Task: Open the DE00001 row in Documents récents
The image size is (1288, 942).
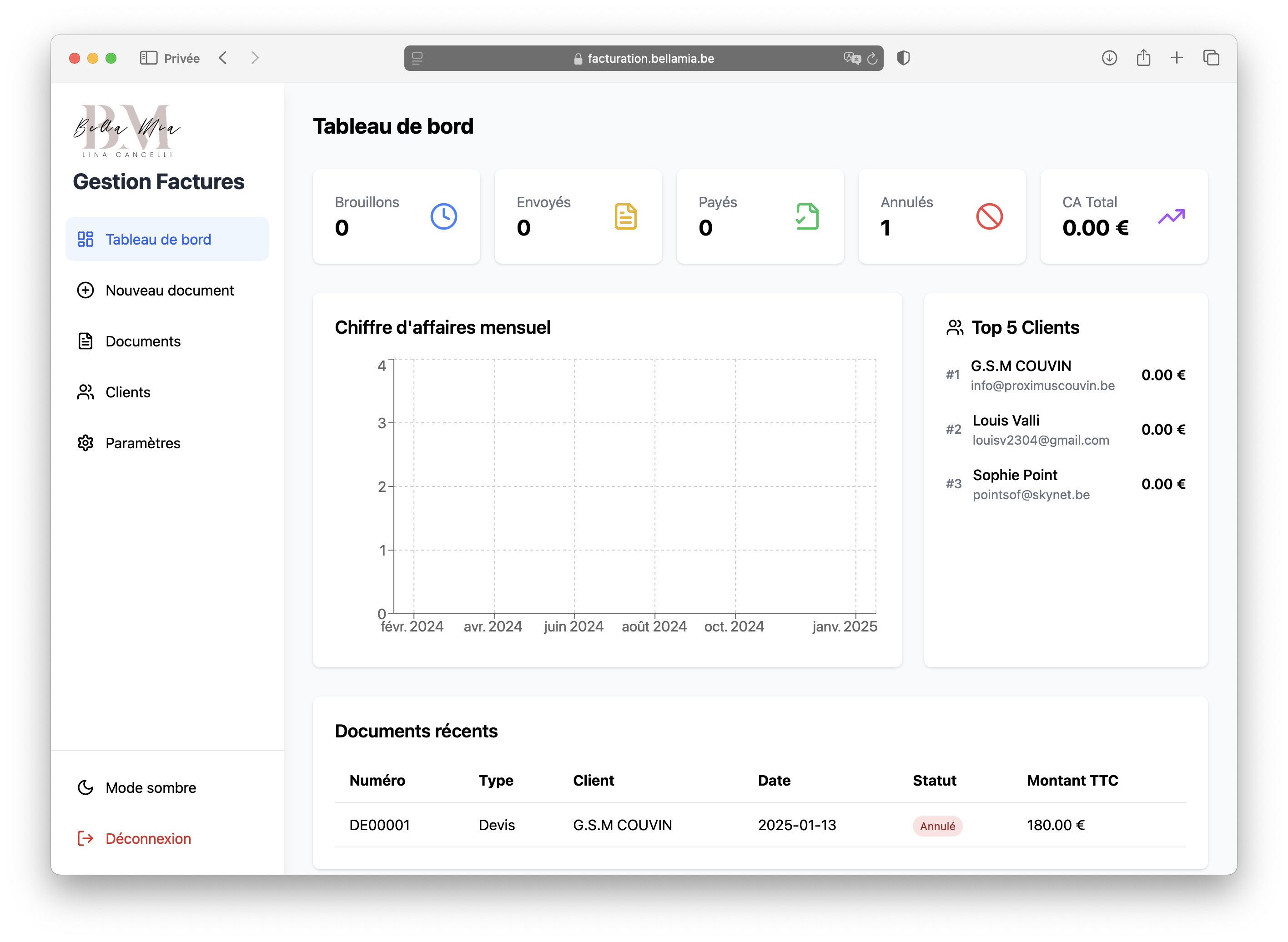Action: (x=379, y=825)
